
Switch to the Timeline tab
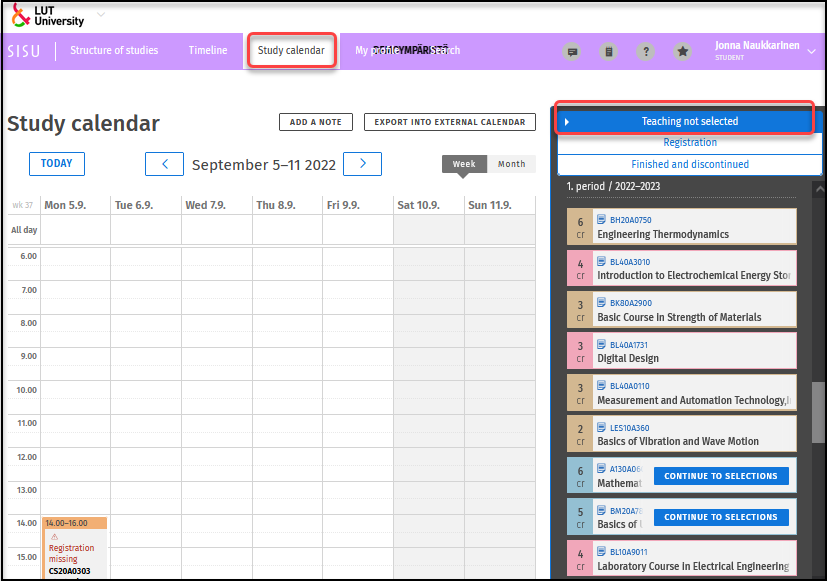click(x=207, y=50)
